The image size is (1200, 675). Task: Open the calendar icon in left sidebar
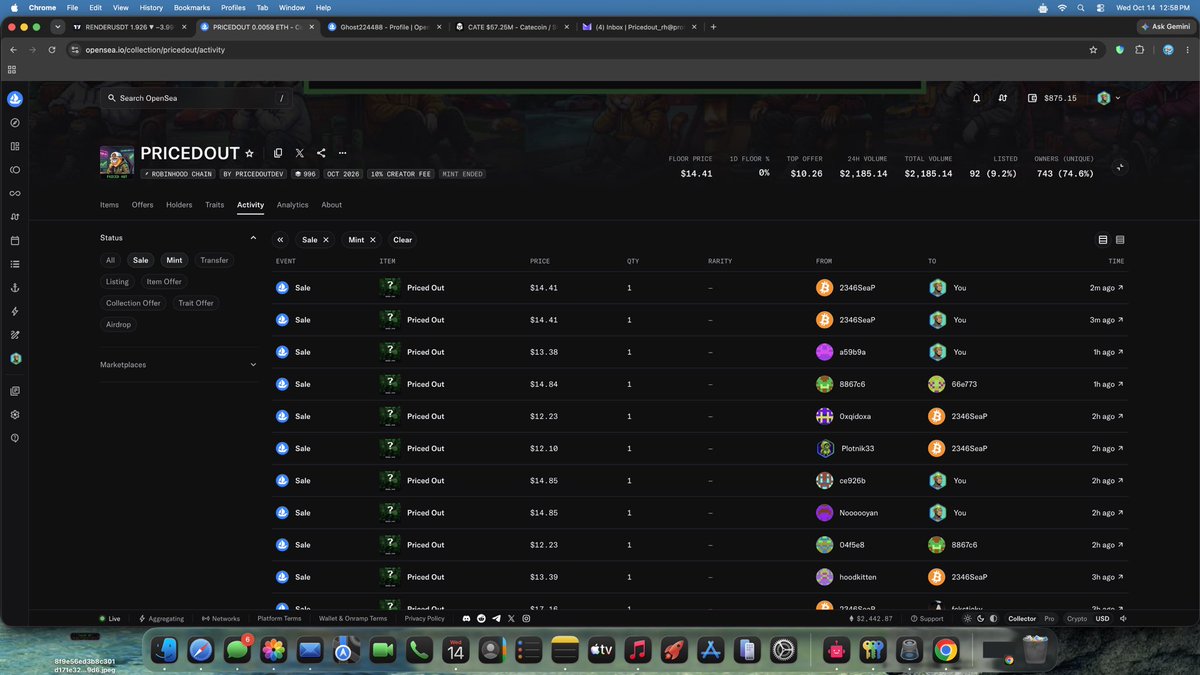point(15,241)
